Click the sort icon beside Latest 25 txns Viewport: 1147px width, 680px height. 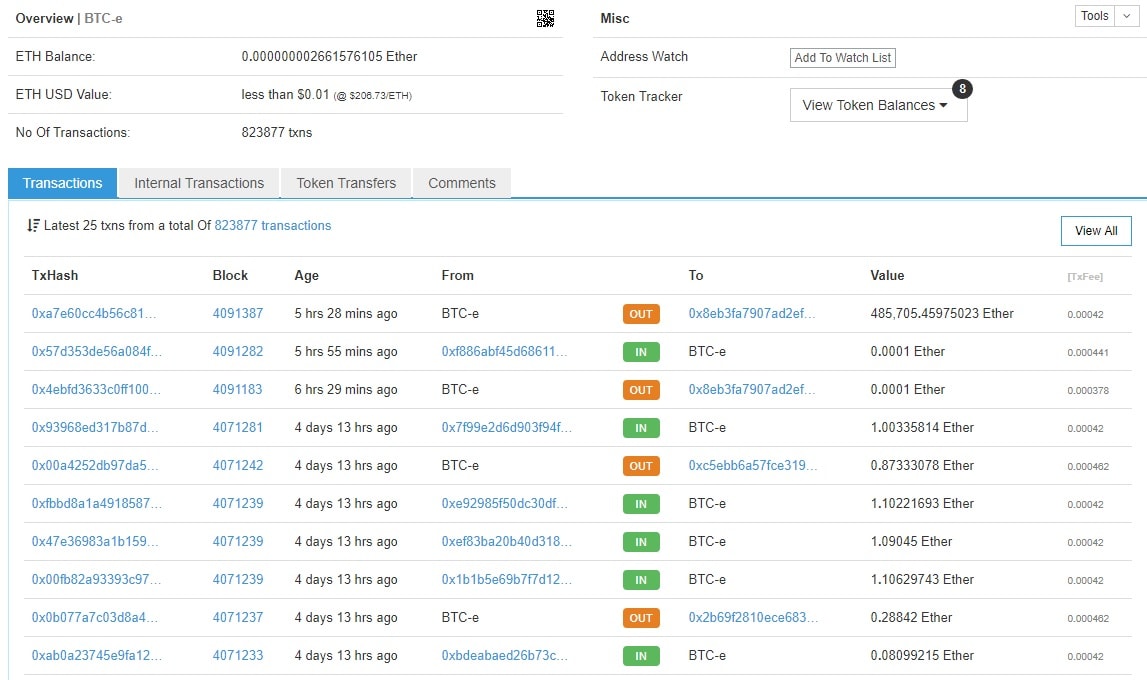(33, 226)
